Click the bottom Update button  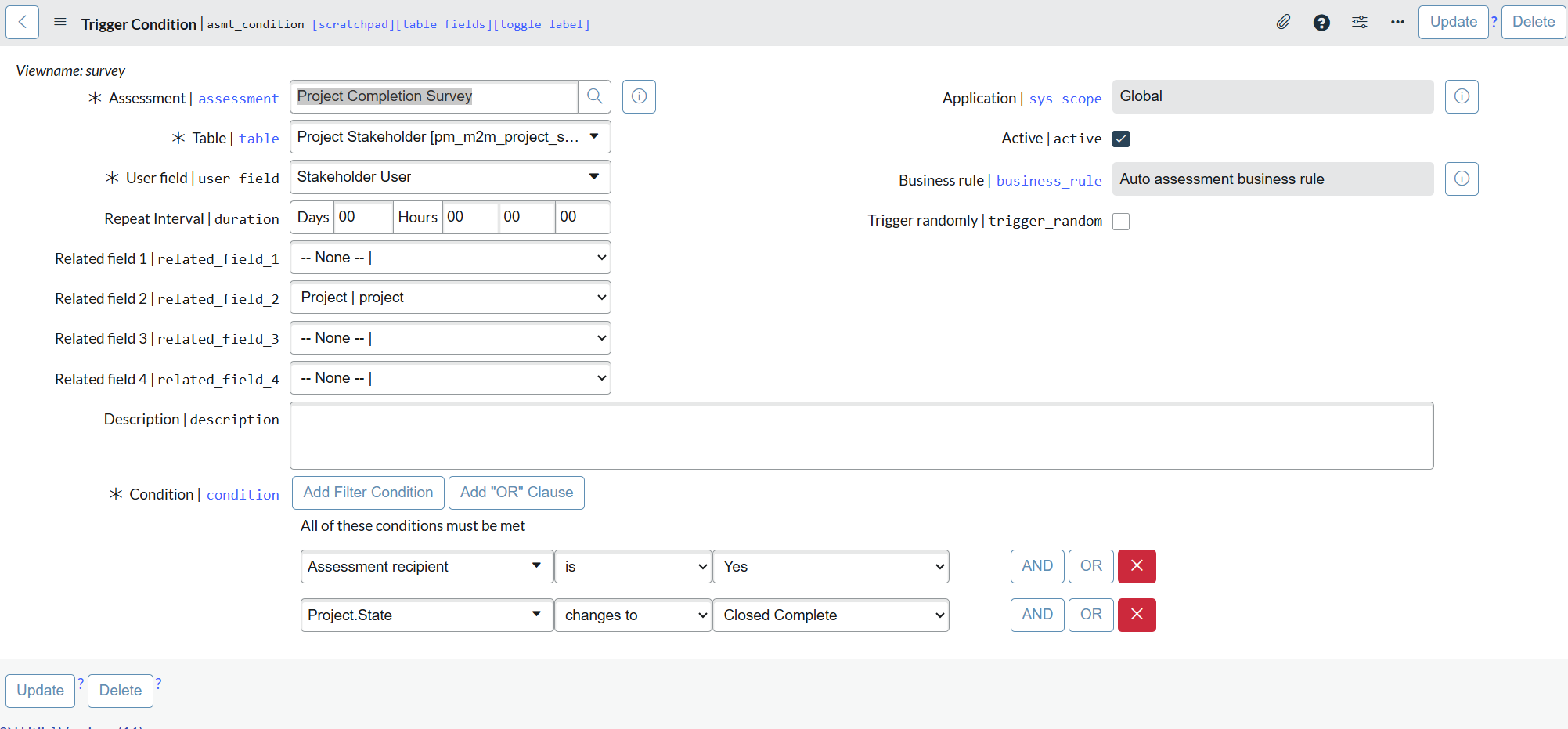[40, 691]
